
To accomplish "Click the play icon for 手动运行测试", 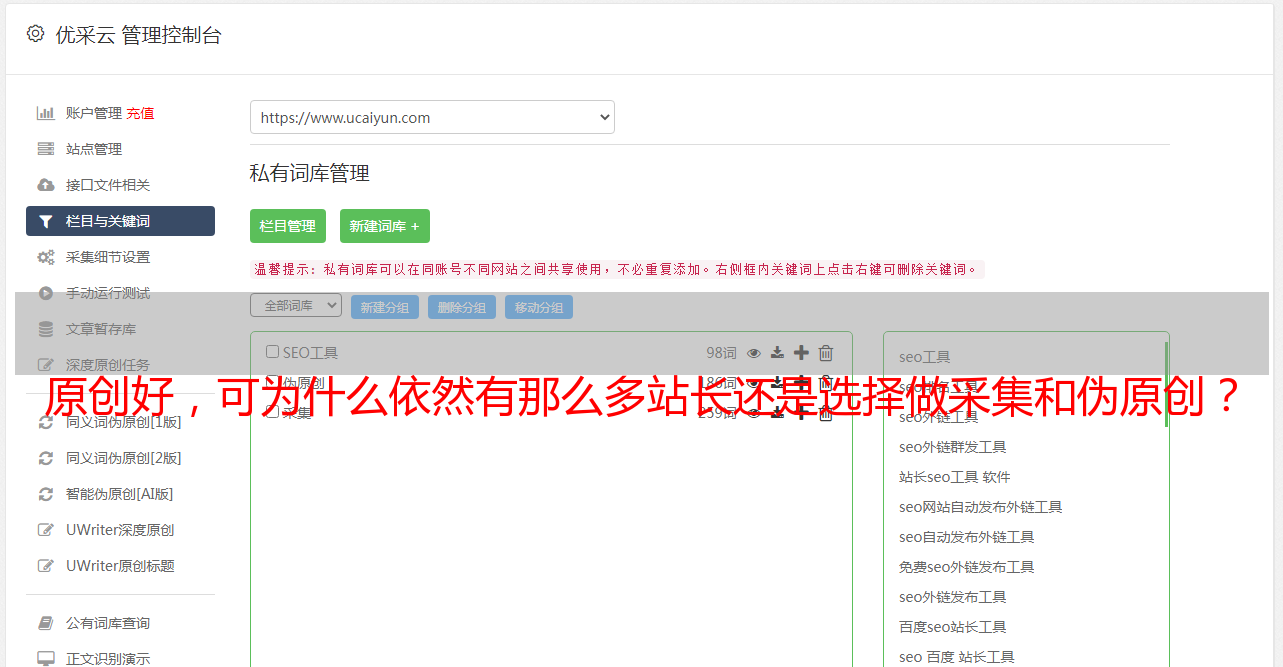I will 46,293.
